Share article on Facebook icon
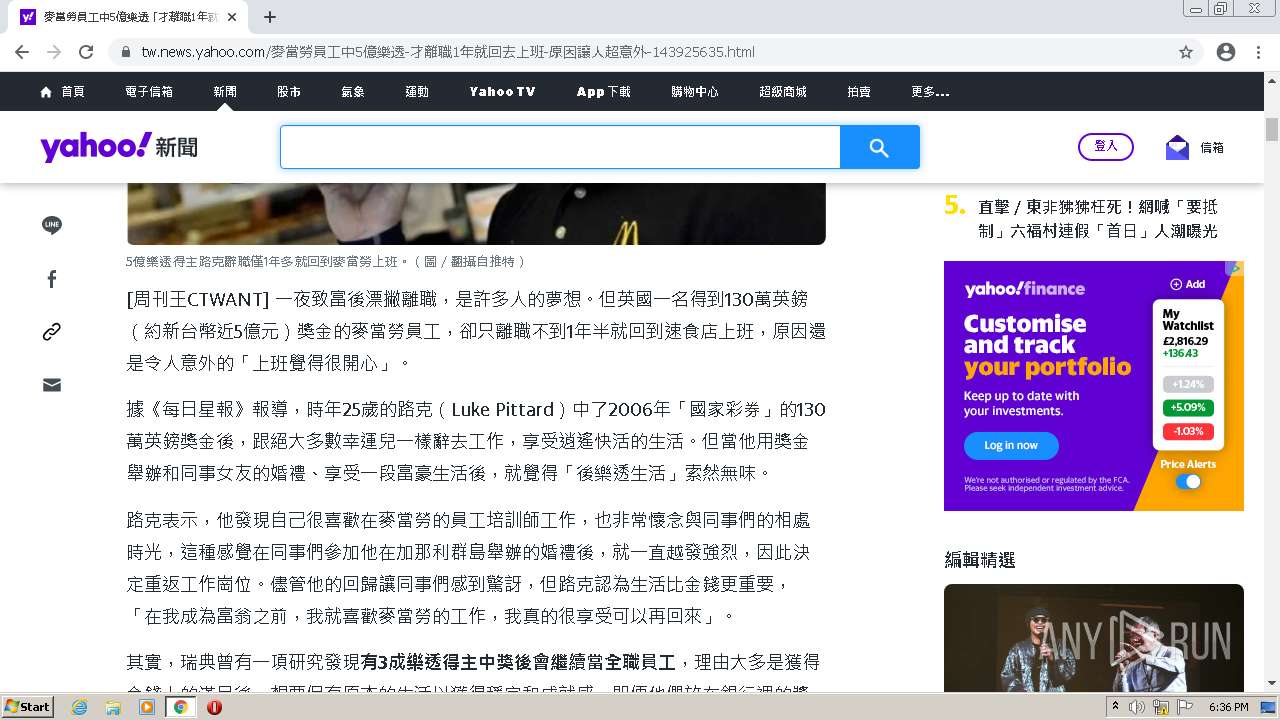Image resolution: width=1280 pixels, height=720 pixels. click(52, 279)
